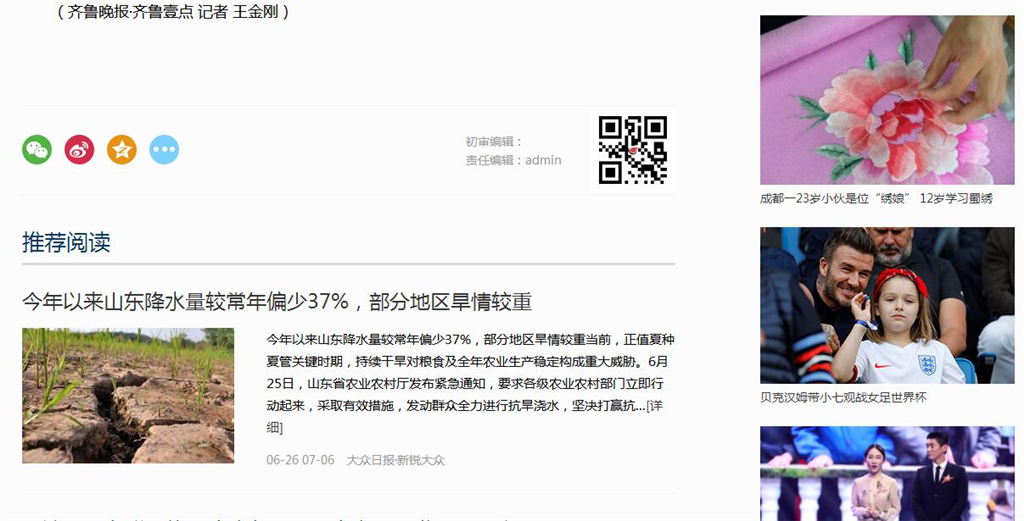
Task: Open the stage hosts photo in the sidebar
Action: click(x=887, y=473)
